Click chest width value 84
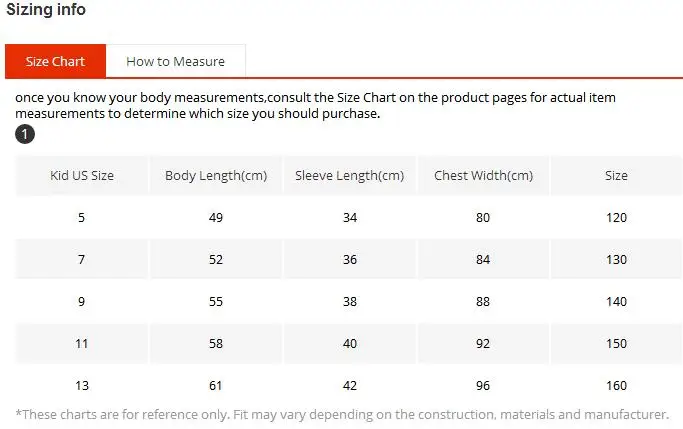 (x=483, y=259)
